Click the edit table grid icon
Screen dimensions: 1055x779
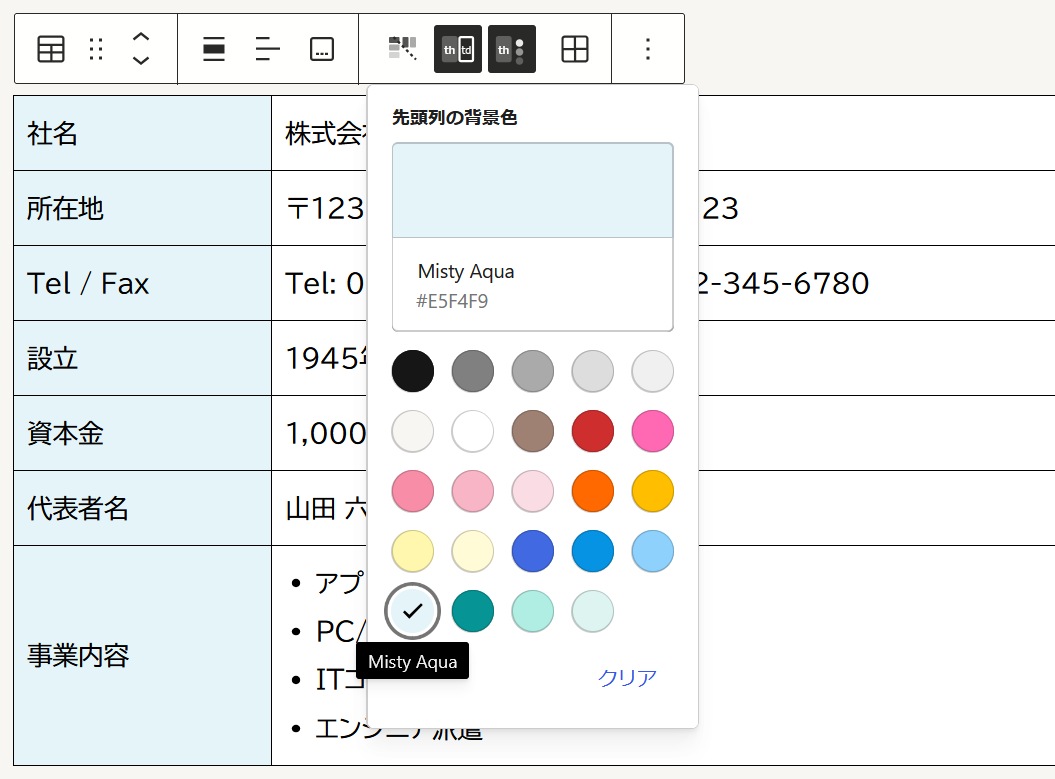pos(575,49)
